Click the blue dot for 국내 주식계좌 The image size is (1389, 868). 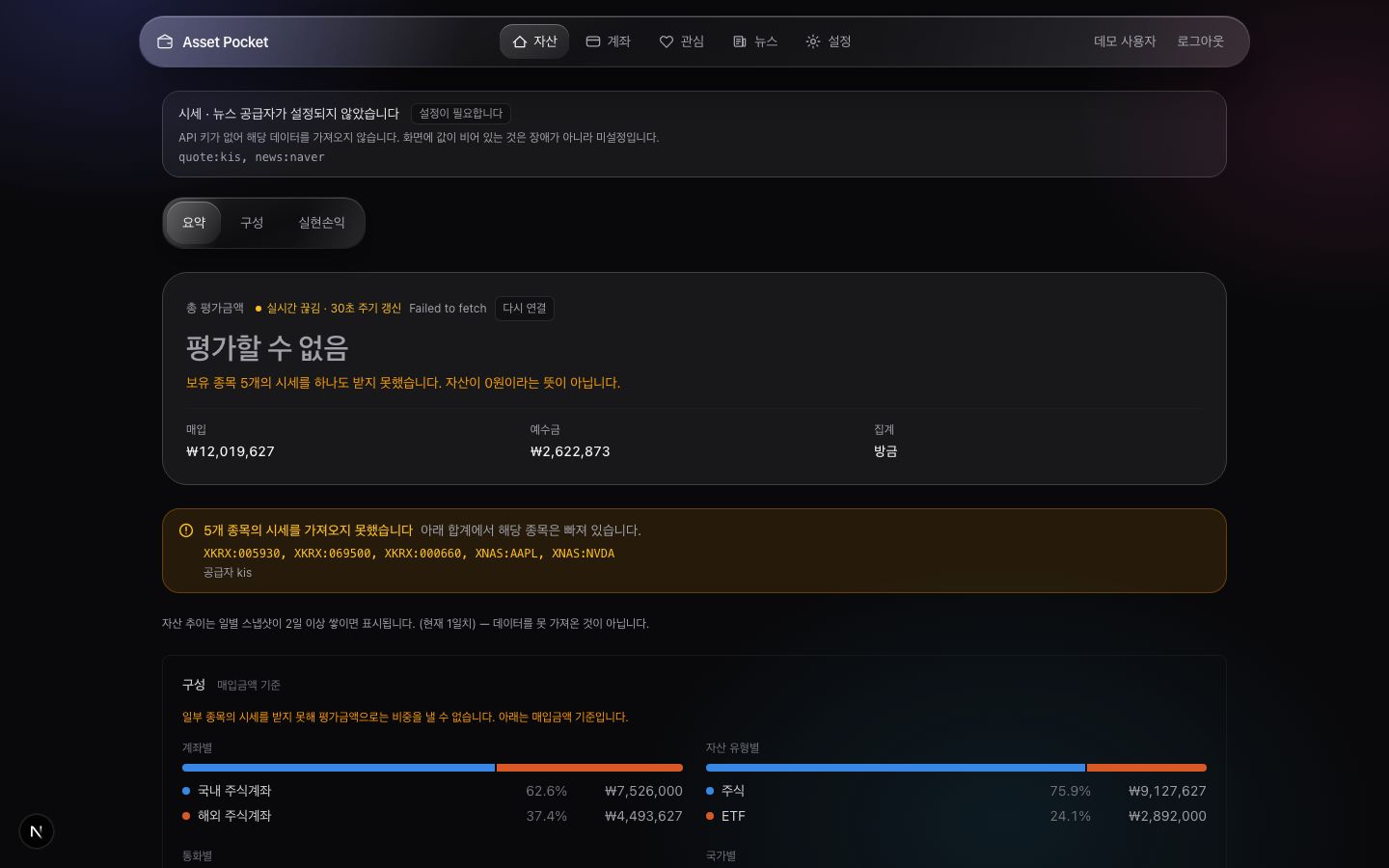(186, 791)
